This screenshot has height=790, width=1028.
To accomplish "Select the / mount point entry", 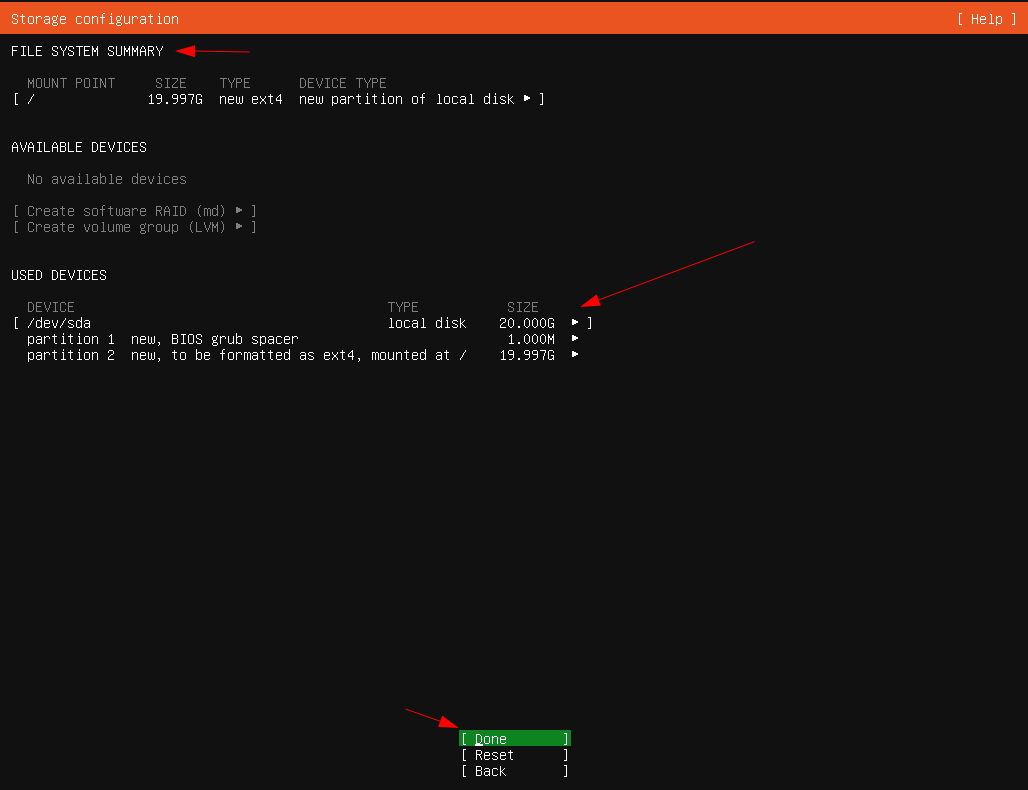I will point(32,99).
